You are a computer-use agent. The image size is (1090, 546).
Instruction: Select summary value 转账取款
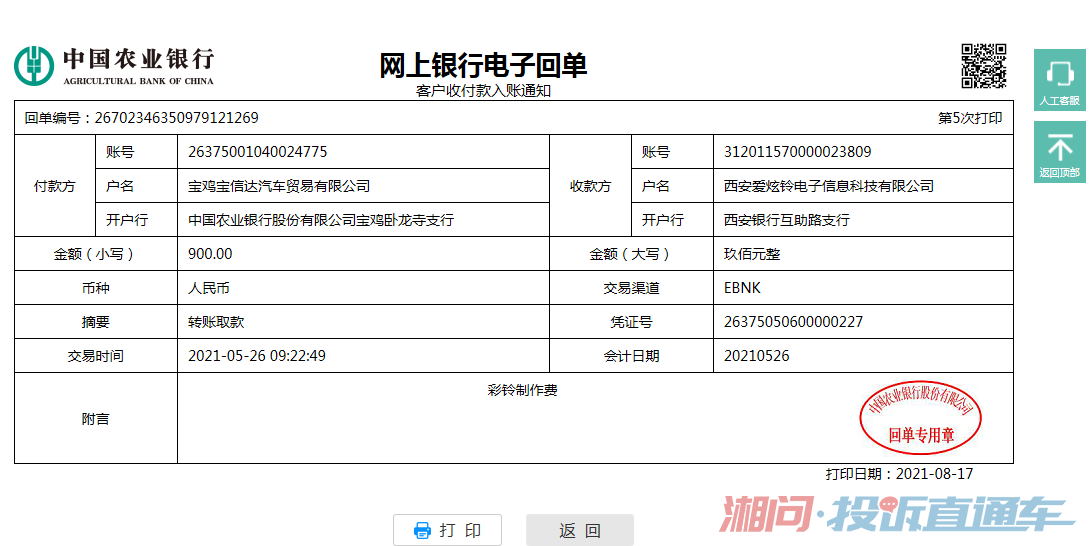(216, 323)
